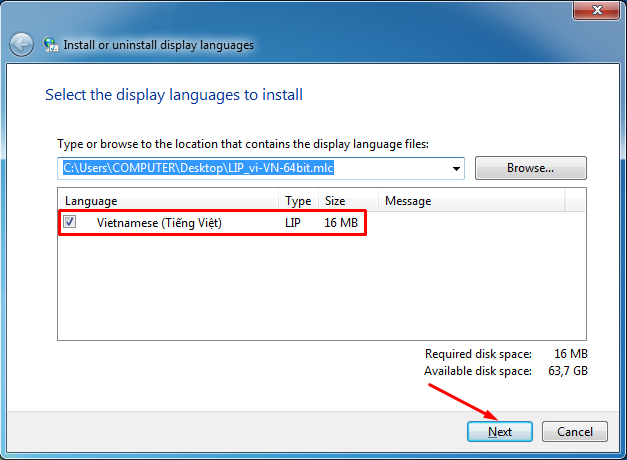Click inside the language file path field

point(250,168)
